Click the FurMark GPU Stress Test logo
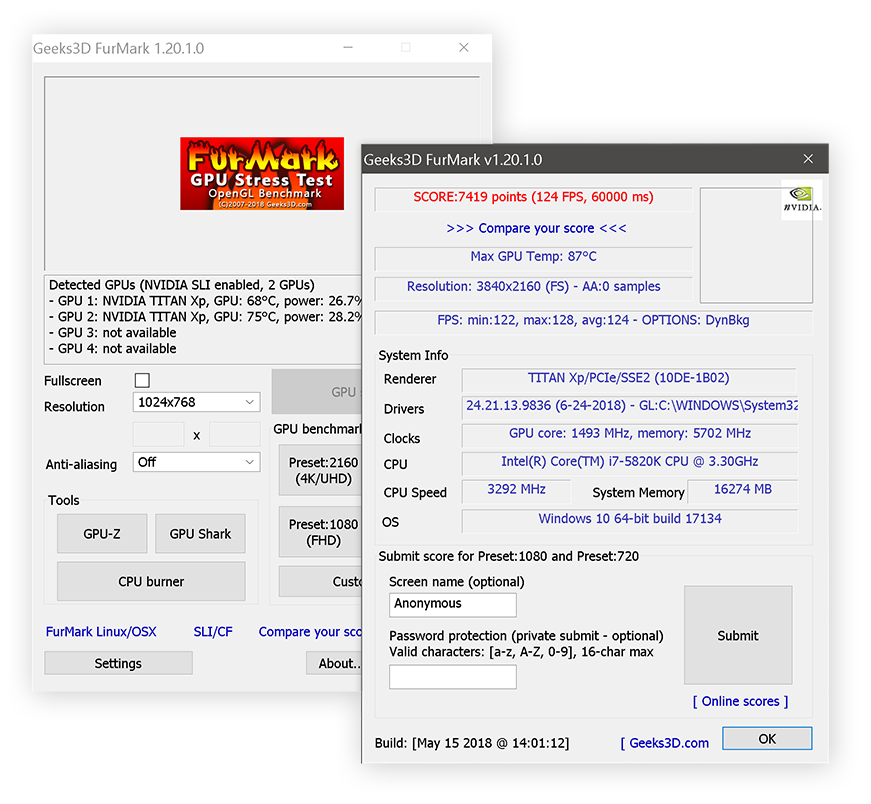 point(261,172)
